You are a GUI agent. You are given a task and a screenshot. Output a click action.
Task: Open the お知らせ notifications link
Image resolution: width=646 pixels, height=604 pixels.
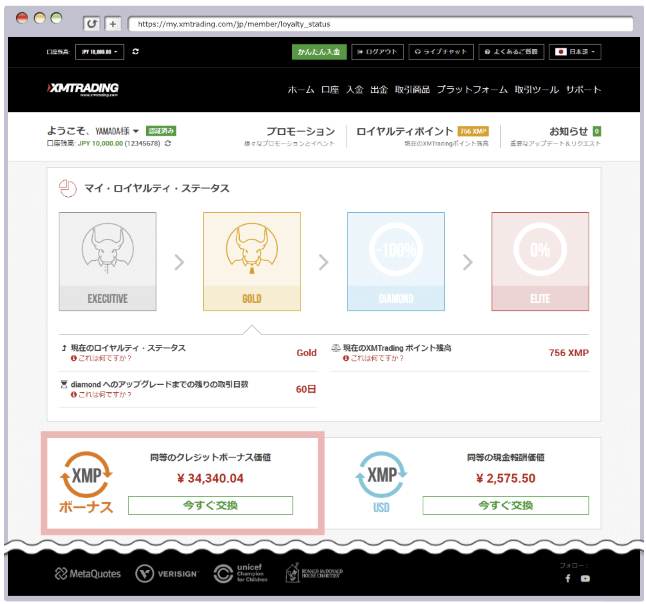click(x=569, y=131)
